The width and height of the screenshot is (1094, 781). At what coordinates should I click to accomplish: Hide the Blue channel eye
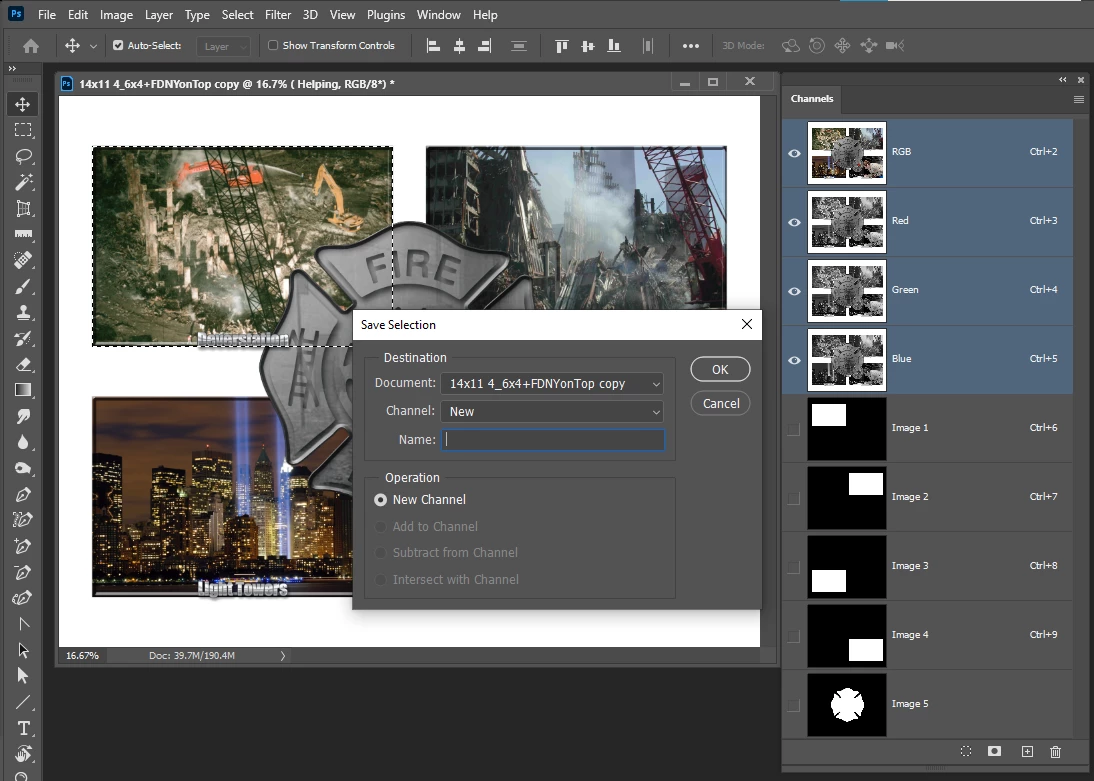pos(794,360)
